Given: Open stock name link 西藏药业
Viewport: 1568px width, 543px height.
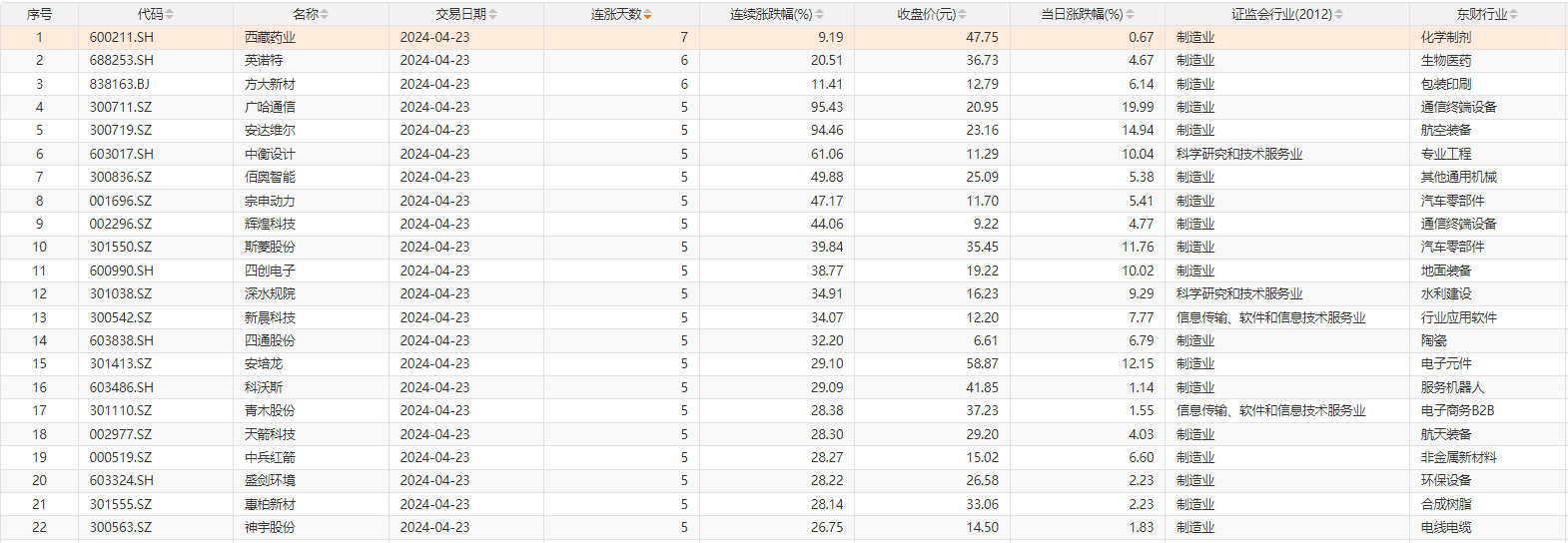Looking at the screenshot, I should 270,37.
